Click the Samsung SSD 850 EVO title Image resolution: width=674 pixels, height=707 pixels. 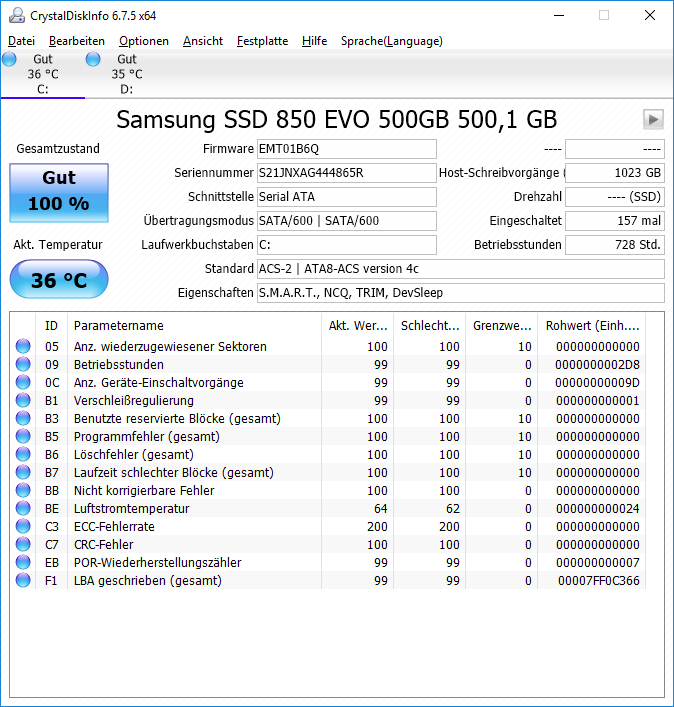[x=337, y=119]
